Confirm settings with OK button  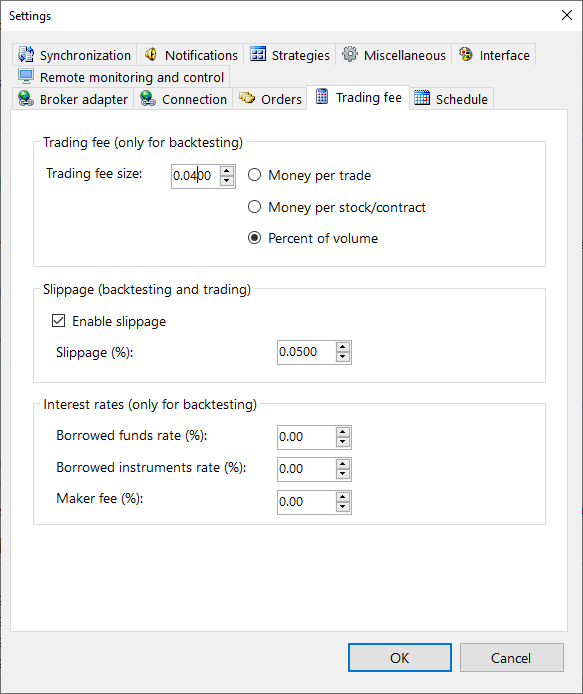point(400,658)
